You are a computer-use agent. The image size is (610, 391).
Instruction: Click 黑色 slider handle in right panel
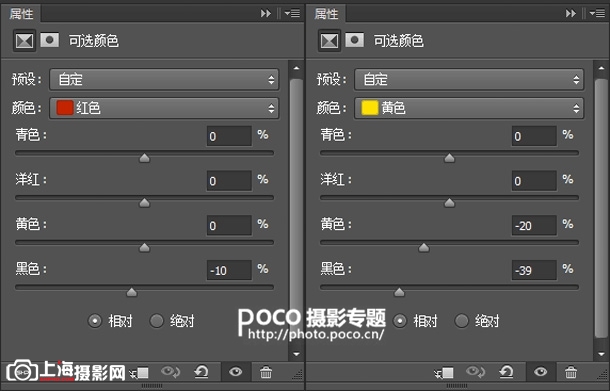(399, 292)
